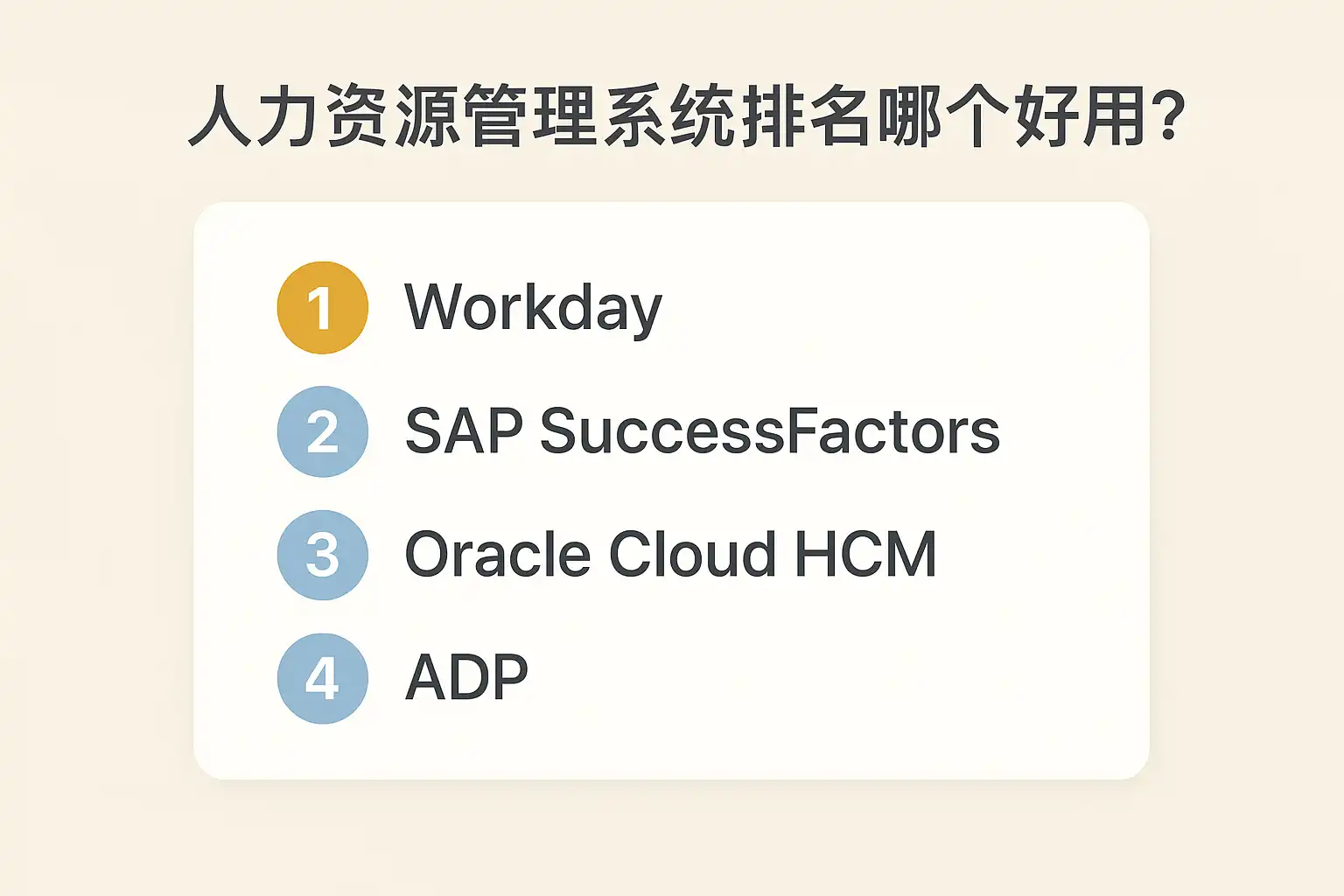Image resolution: width=1344 pixels, height=896 pixels.
Task: Choose the ADP list entry
Action: tap(466, 678)
